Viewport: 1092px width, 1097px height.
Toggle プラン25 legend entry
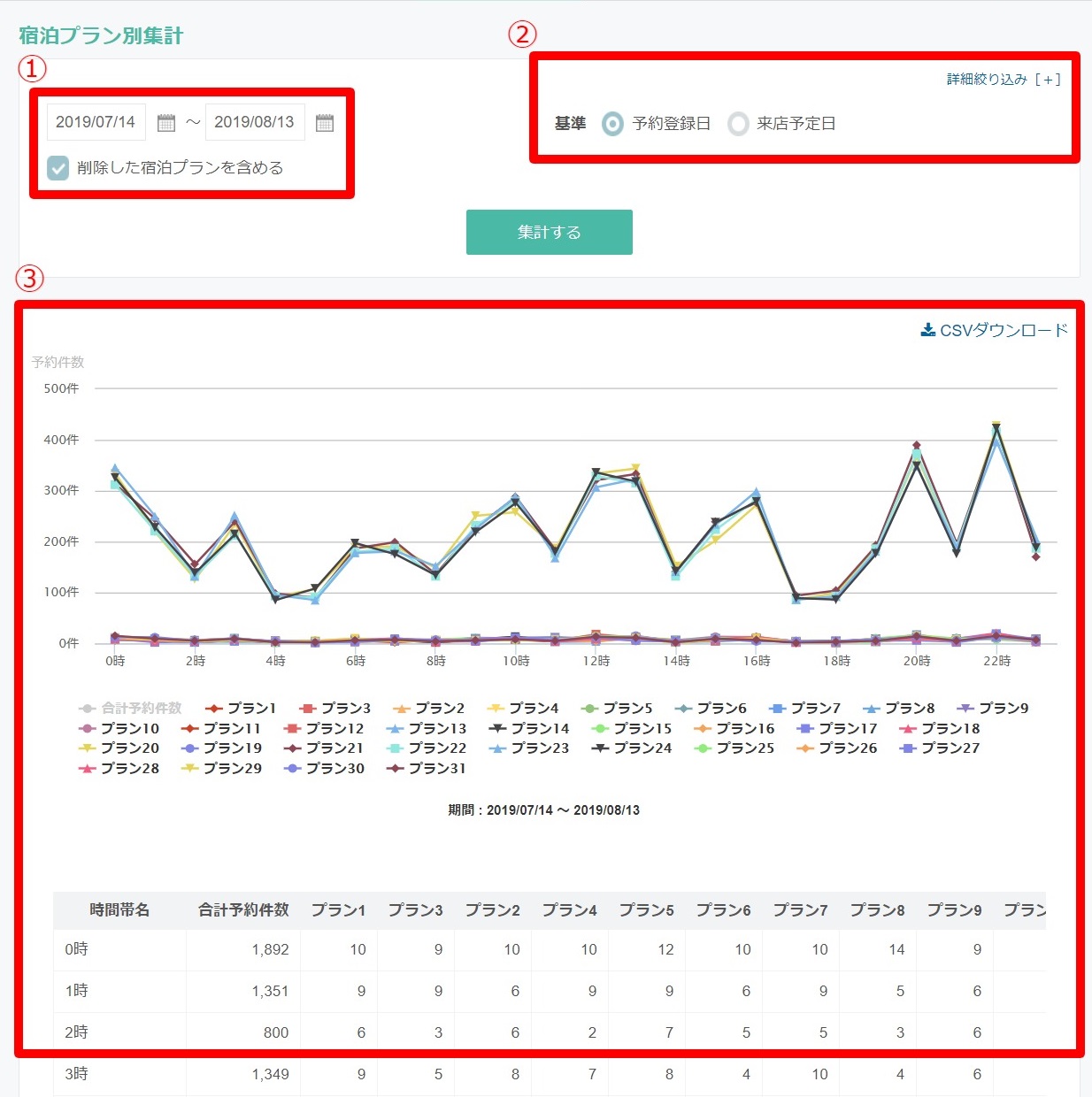coord(734,748)
